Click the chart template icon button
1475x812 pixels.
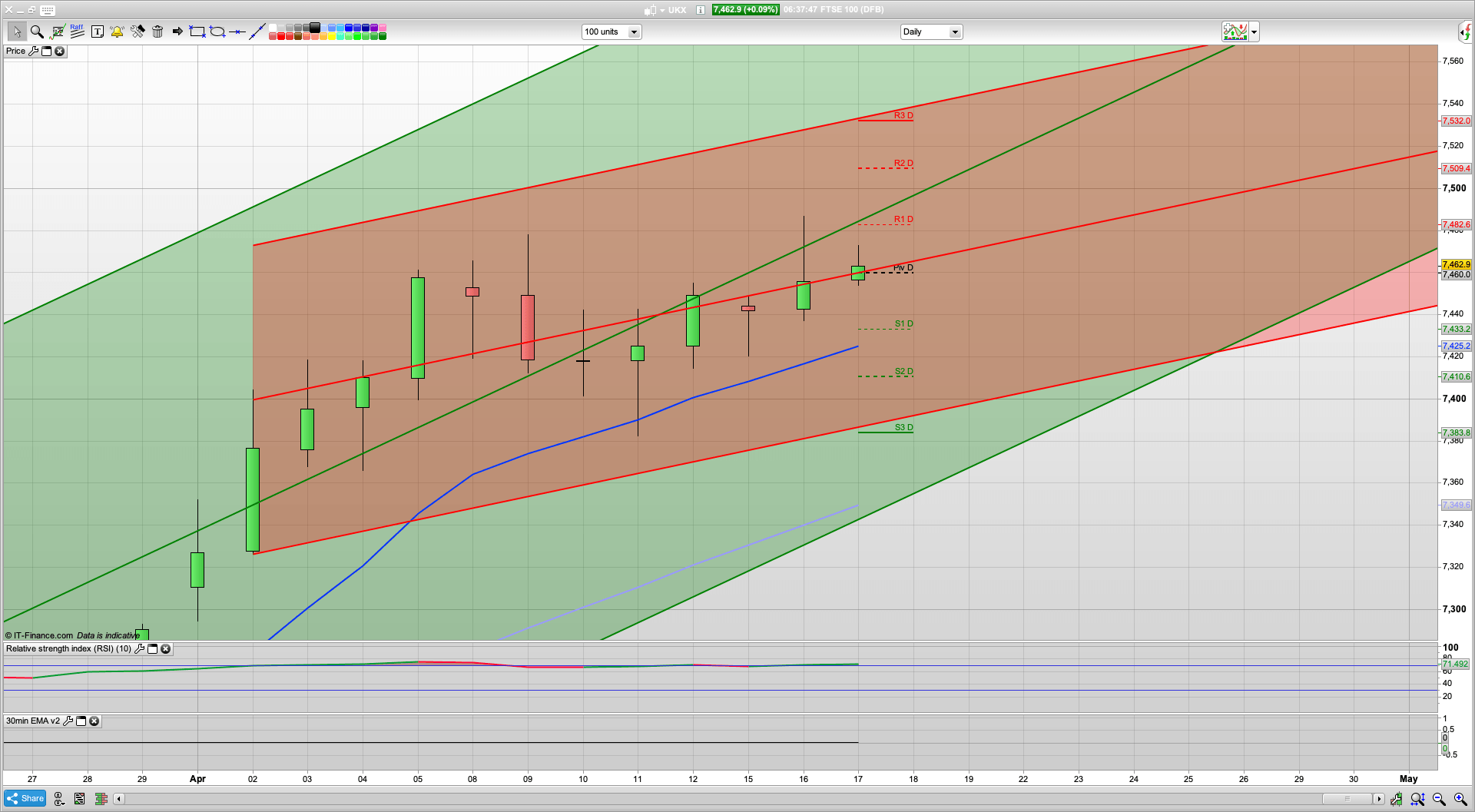pyautogui.click(x=1235, y=32)
